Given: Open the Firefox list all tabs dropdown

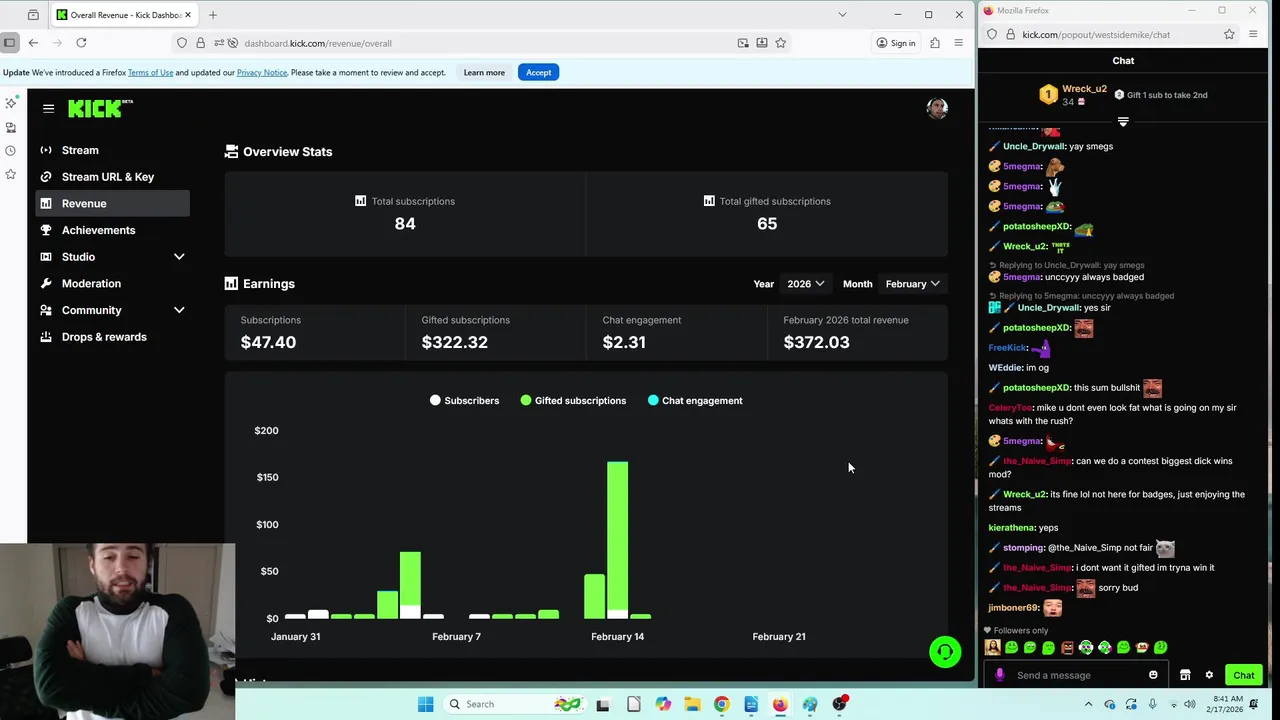Looking at the screenshot, I should [842, 14].
